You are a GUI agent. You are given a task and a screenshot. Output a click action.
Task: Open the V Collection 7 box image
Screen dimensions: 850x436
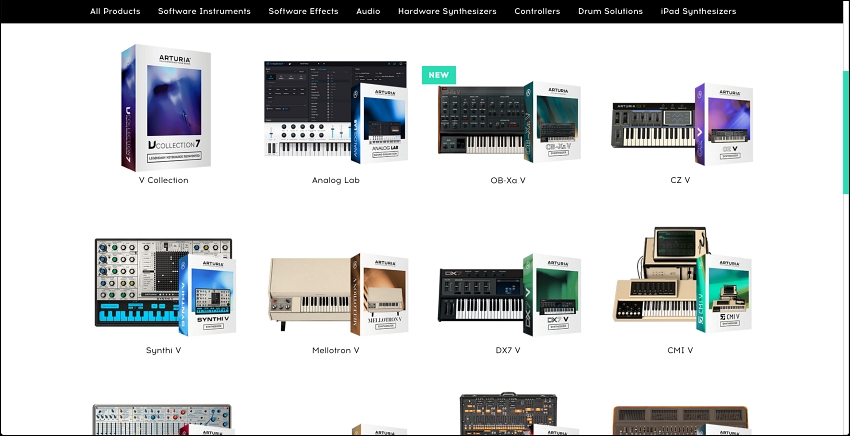coord(165,107)
